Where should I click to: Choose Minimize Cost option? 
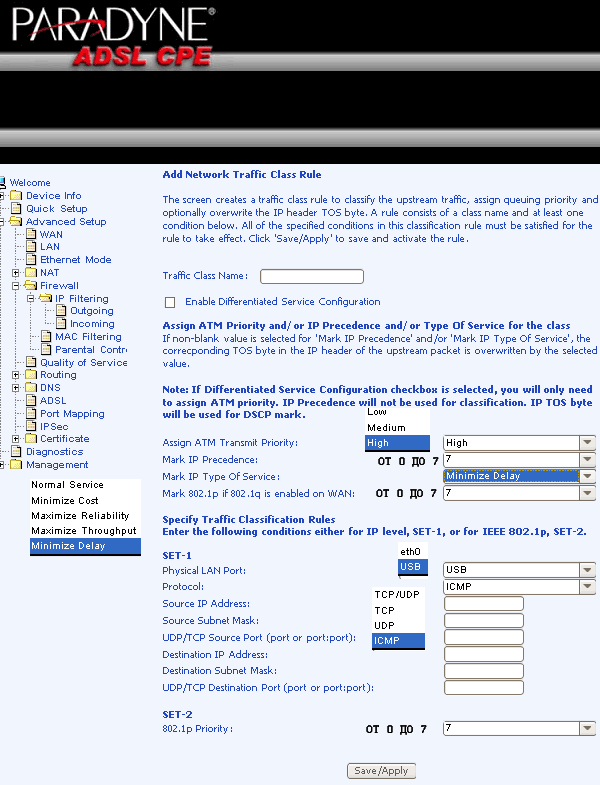86,501
